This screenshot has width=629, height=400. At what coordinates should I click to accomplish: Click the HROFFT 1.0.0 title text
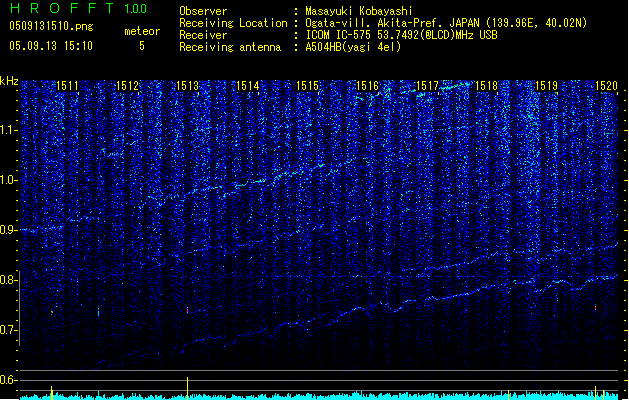(x=78, y=8)
